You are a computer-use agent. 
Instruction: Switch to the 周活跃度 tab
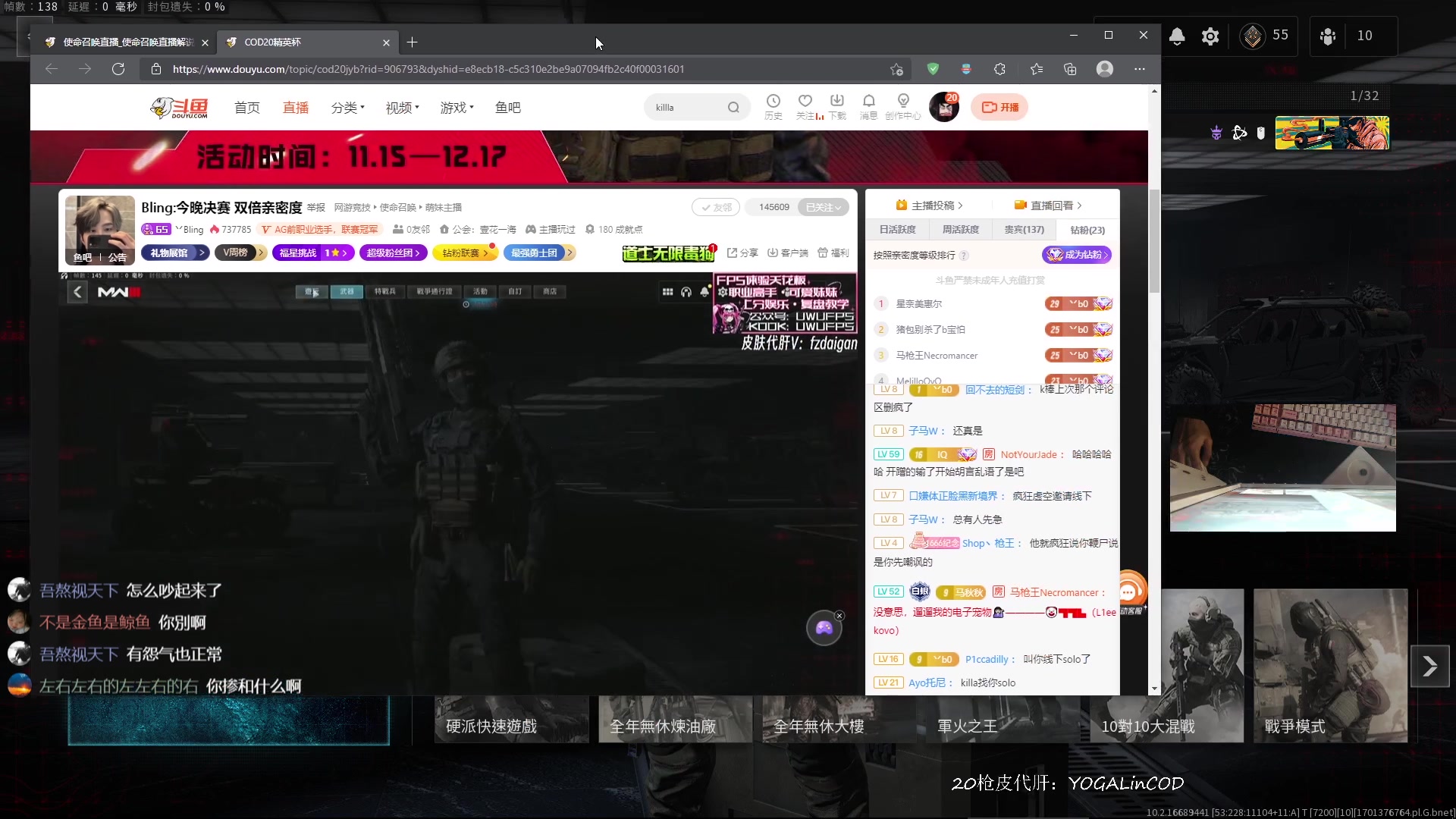(961, 230)
